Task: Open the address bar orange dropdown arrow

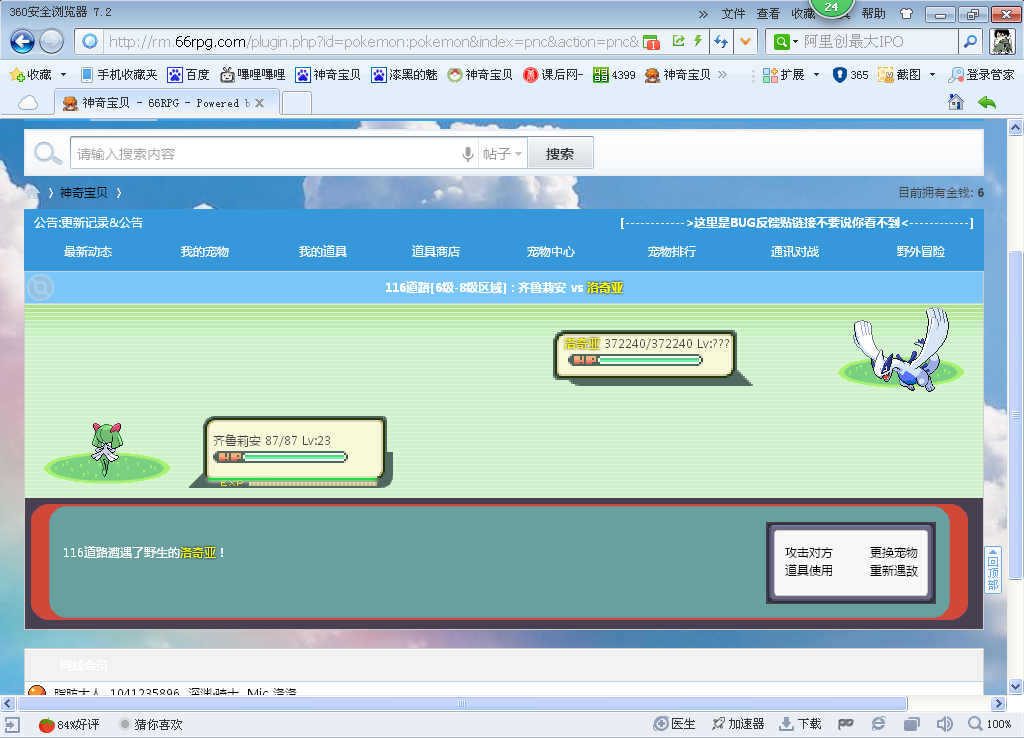Action: [x=745, y=42]
